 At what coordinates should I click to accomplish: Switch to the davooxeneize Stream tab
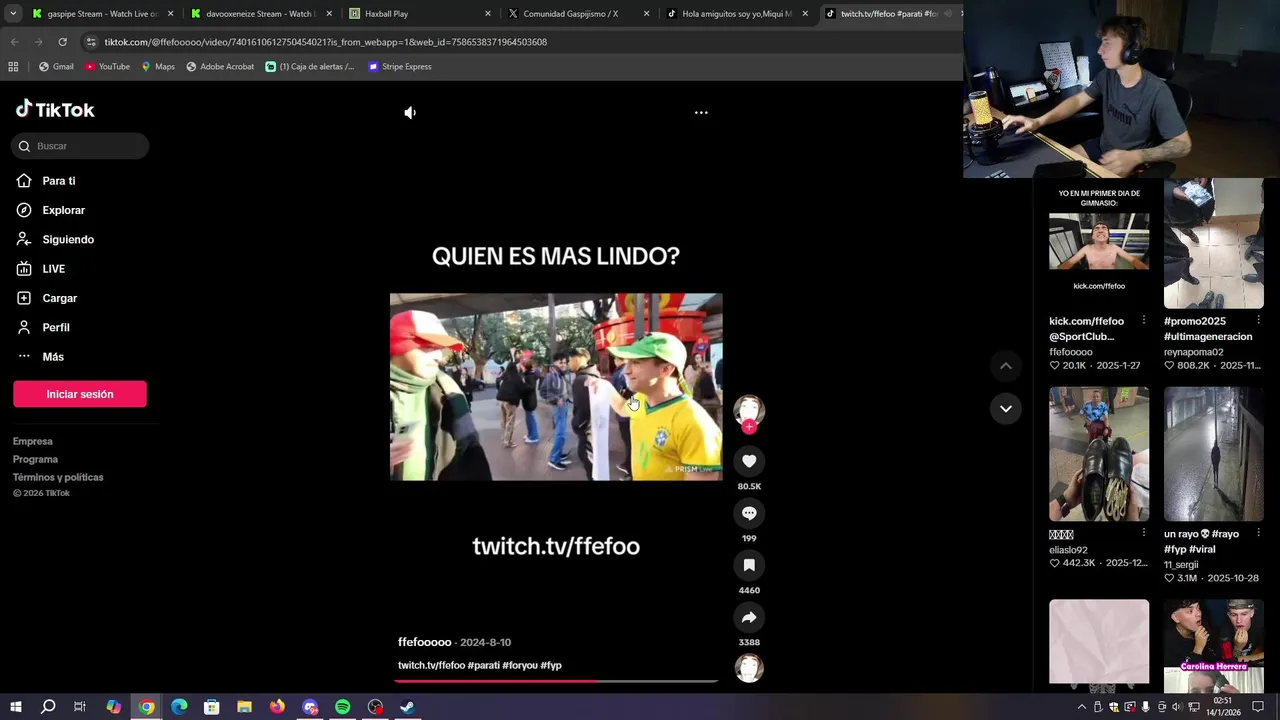coord(260,14)
